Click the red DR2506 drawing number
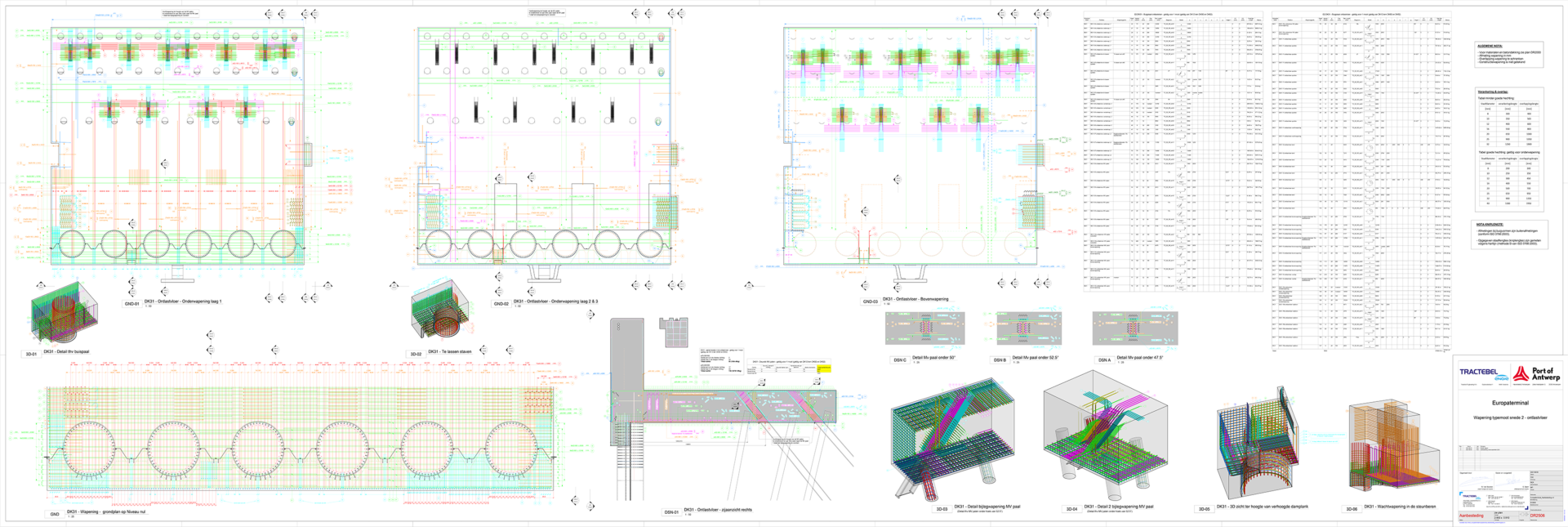The image size is (1568, 527). [1537, 516]
